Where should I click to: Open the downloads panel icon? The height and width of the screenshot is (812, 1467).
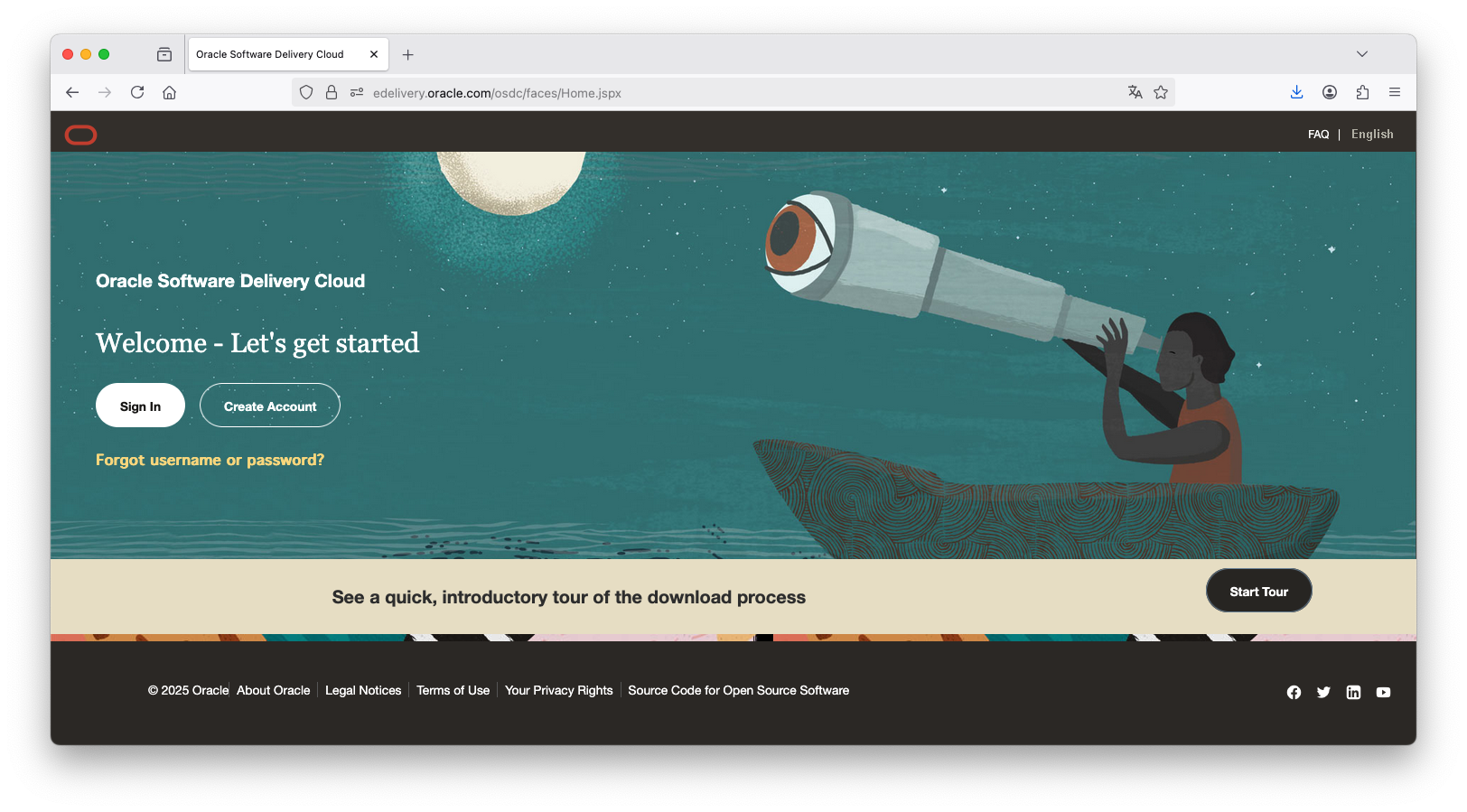click(x=1296, y=92)
